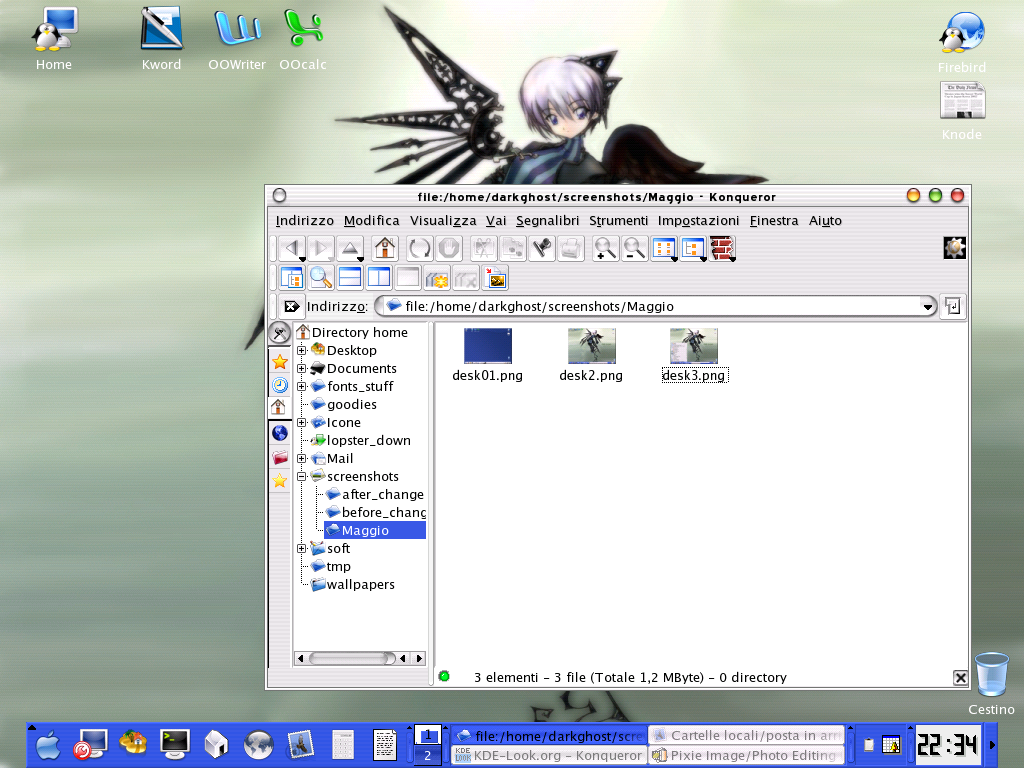Split the view left and right
The width and height of the screenshot is (1024, 768).
tap(379, 279)
